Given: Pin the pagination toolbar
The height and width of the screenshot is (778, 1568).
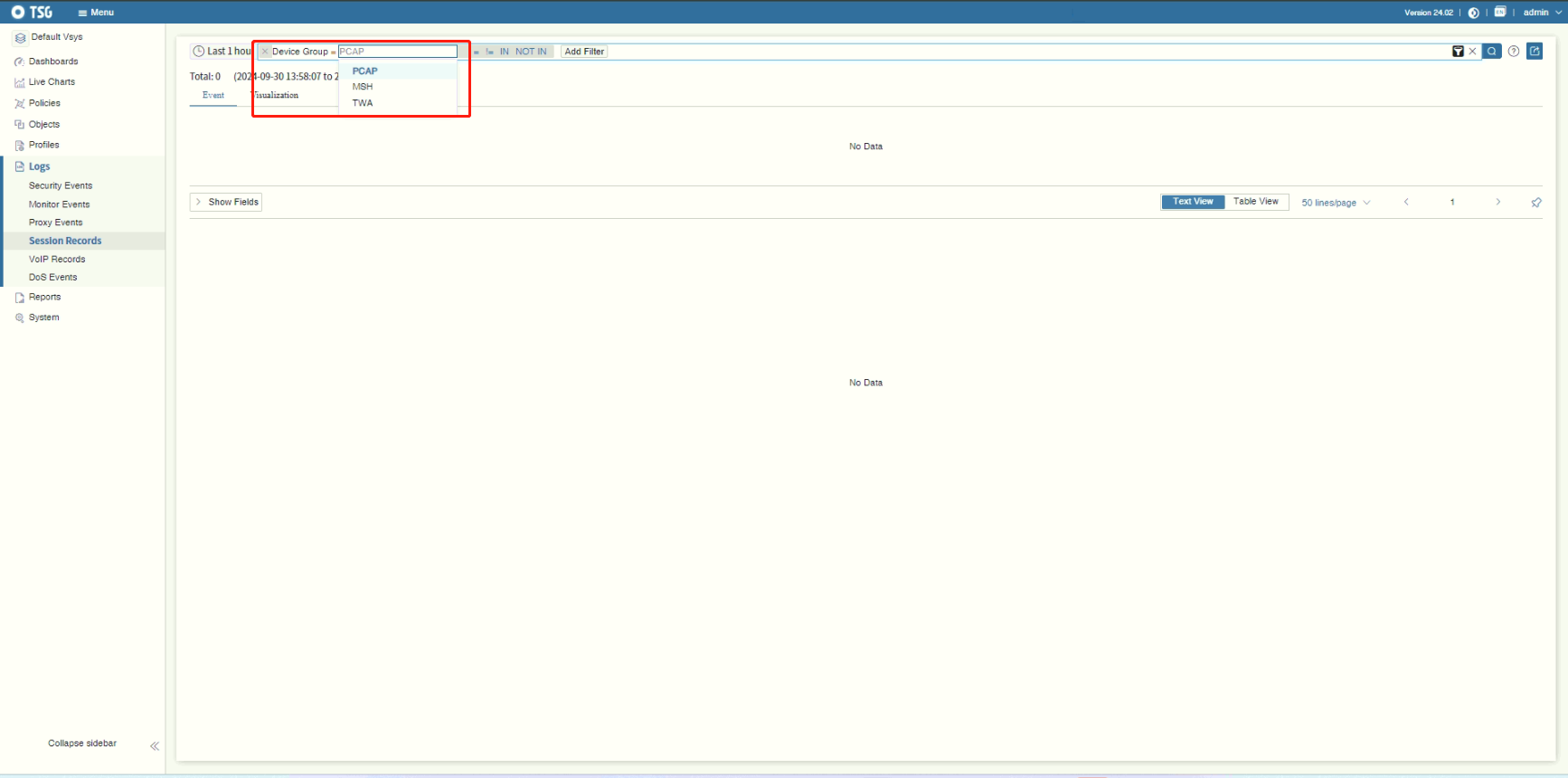Looking at the screenshot, I should tap(1536, 203).
